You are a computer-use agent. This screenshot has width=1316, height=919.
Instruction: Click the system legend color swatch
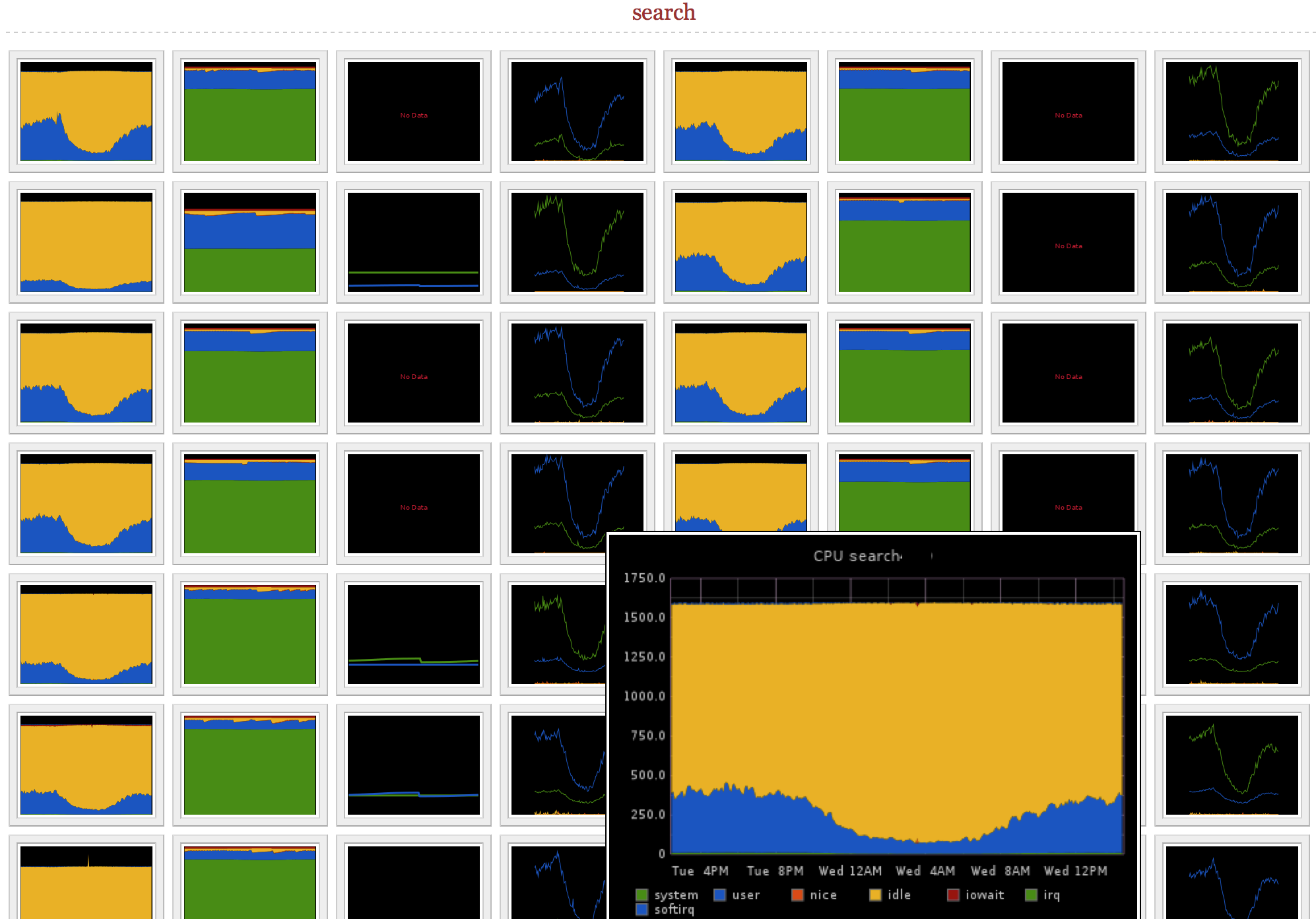point(642,895)
